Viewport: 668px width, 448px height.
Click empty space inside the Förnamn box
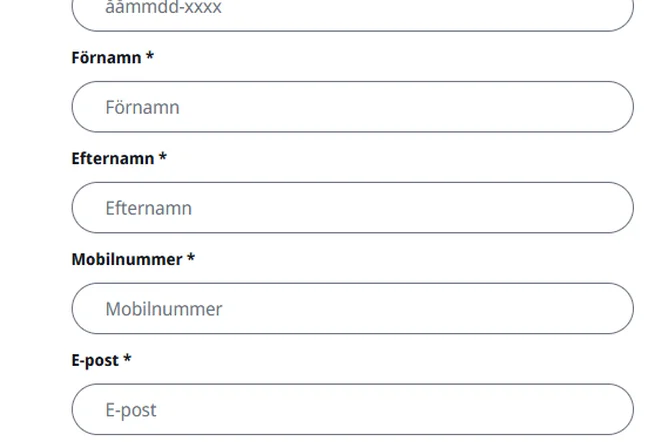tap(450, 107)
